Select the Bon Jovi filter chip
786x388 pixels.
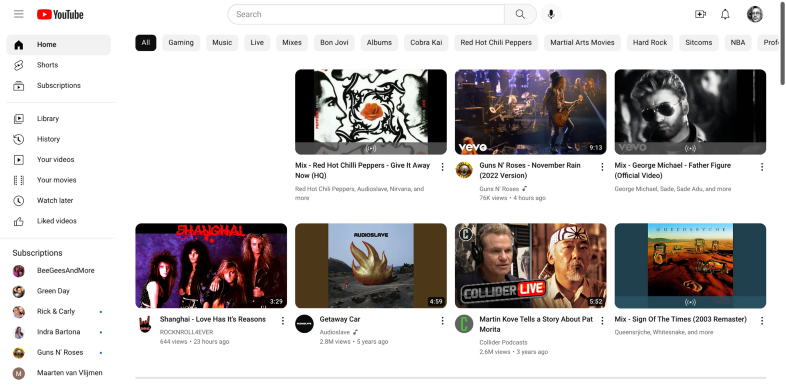pos(334,43)
